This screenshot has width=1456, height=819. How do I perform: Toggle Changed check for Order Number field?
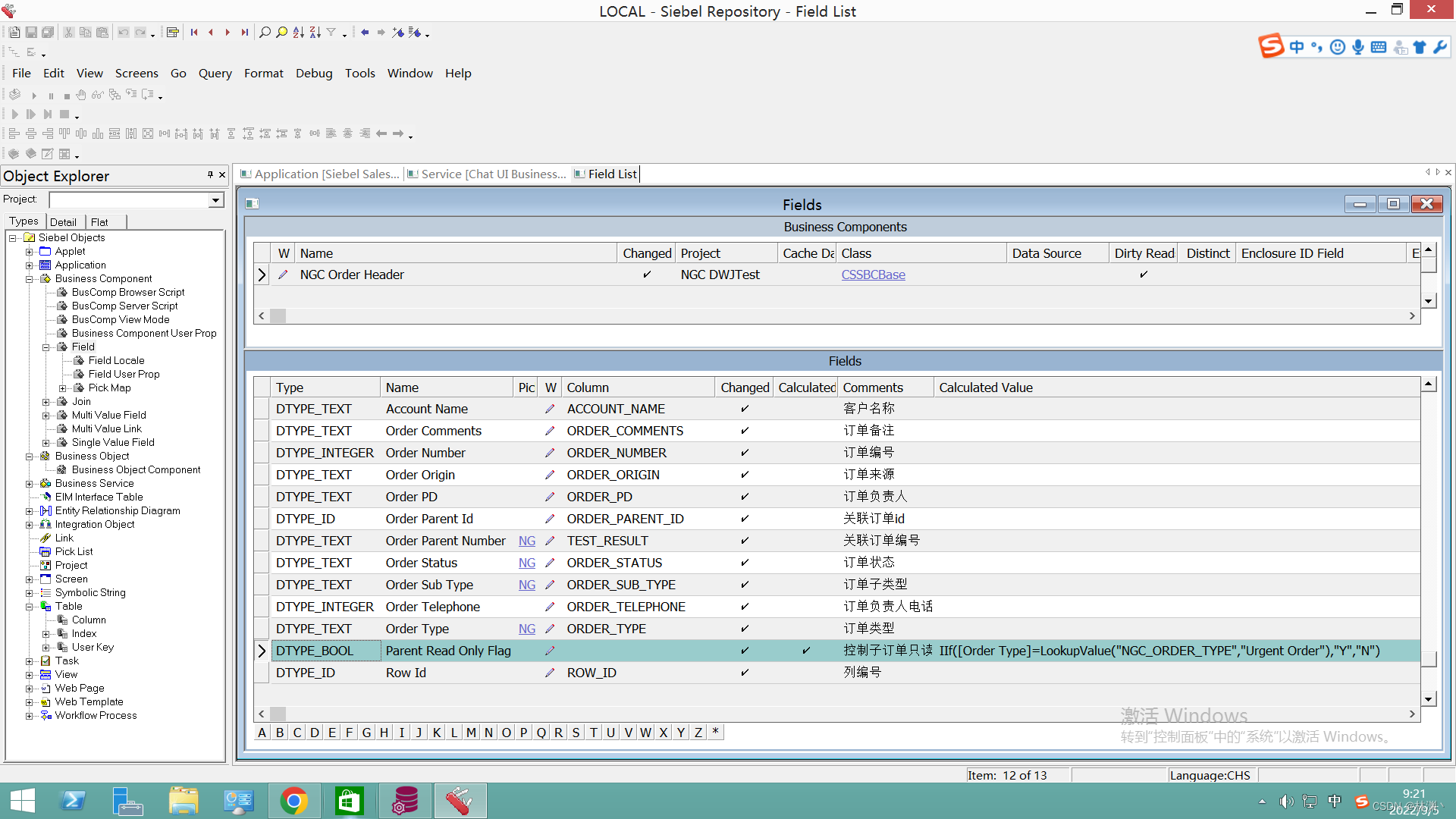point(745,453)
